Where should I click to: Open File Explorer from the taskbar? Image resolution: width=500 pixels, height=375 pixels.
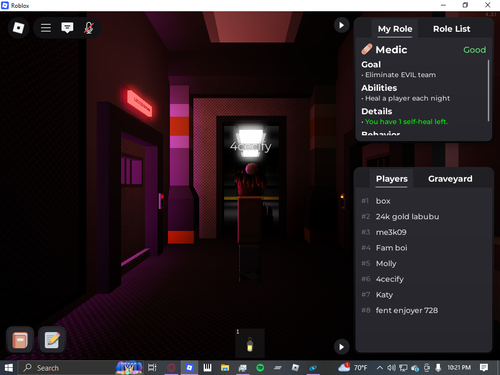(225, 368)
